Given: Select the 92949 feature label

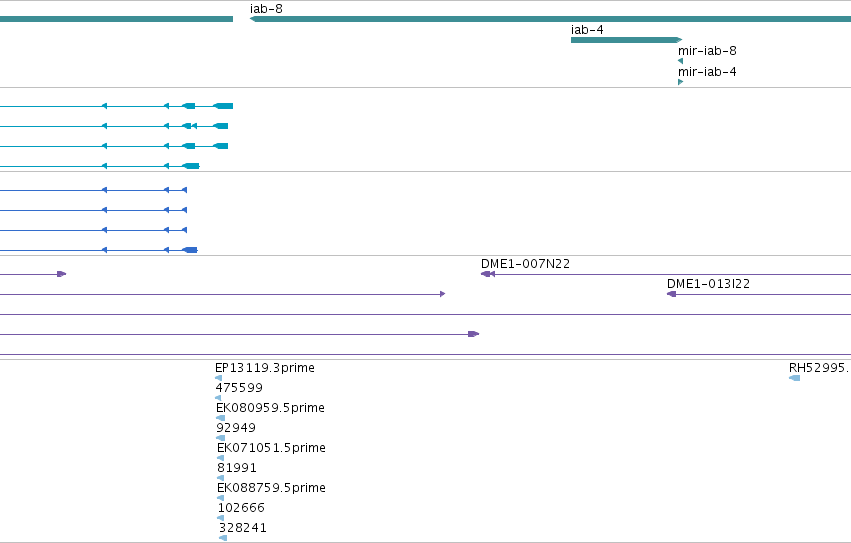Looking at the screenshot, I should [236, 428].
